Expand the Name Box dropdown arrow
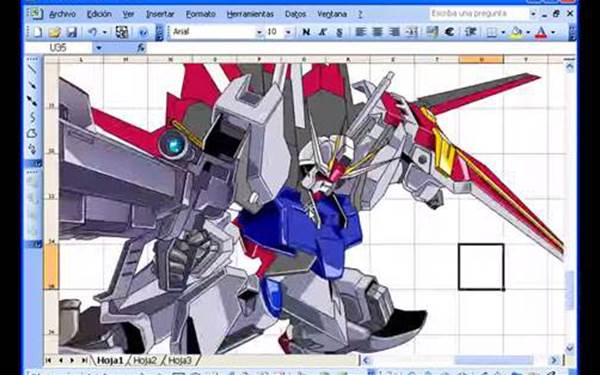The width and height of the screenshot is (600, 375). [99, 48]
